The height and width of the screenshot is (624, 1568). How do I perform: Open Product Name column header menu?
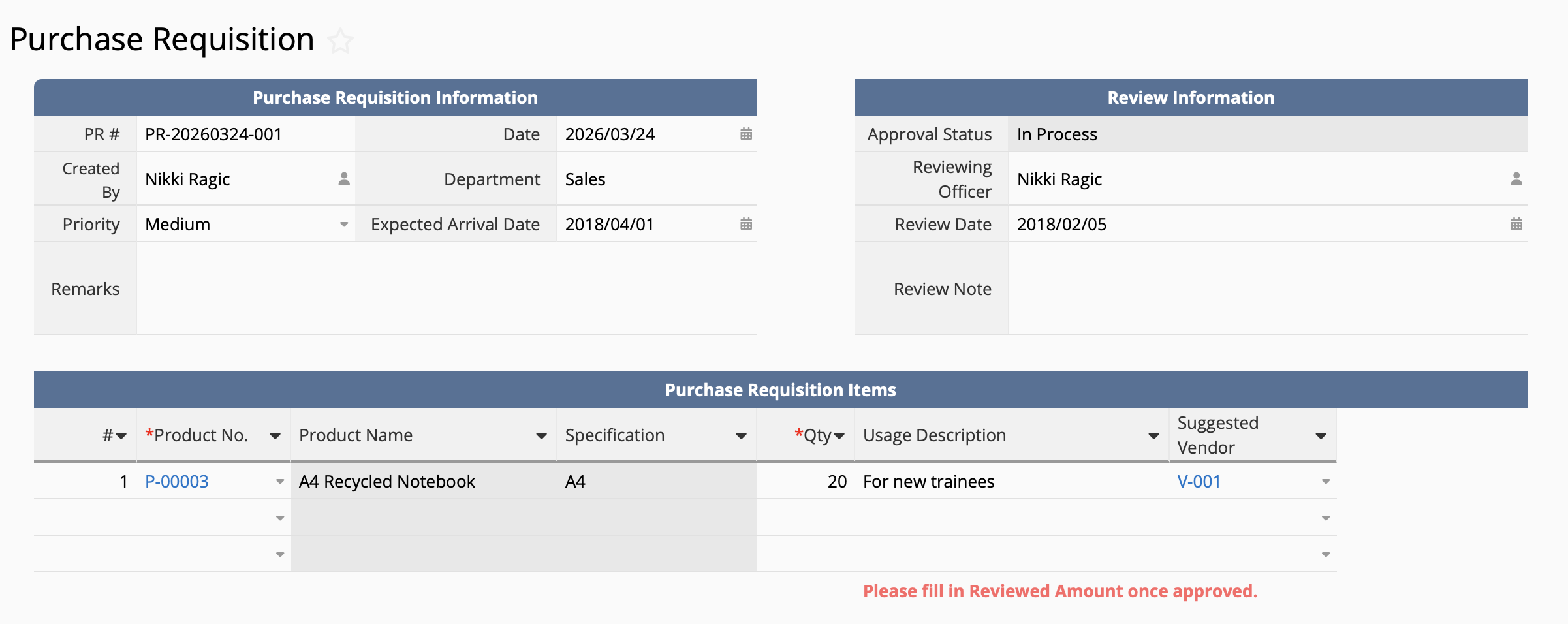(x=541, y=436)
